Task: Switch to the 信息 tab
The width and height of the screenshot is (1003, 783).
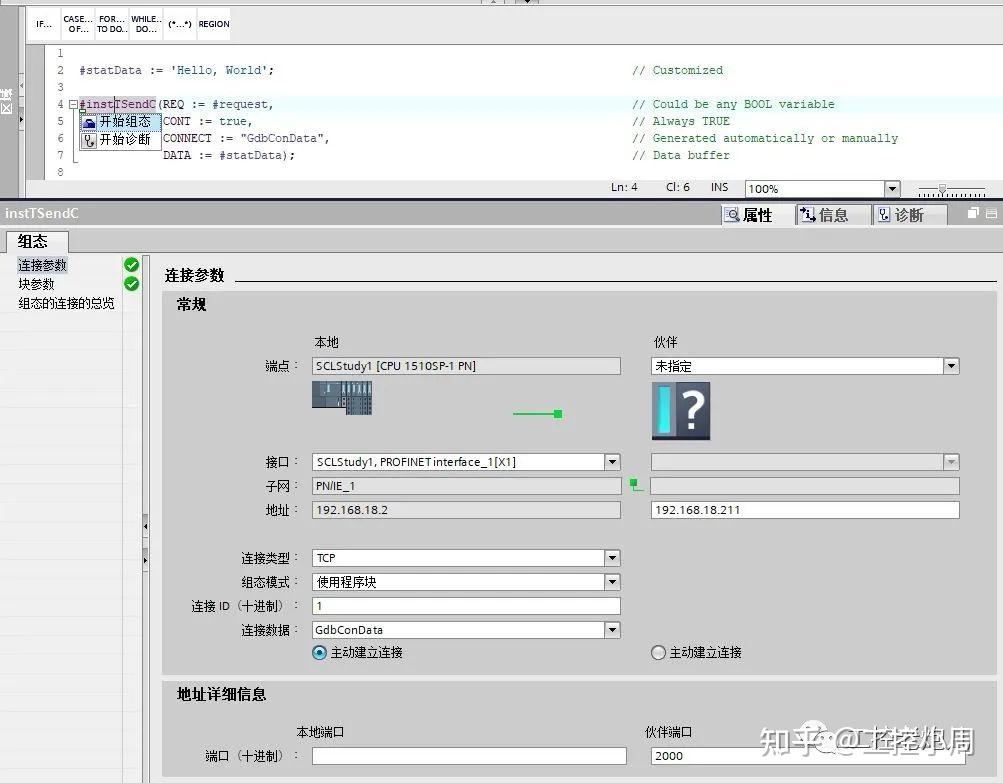Action: tap(830, 213)
